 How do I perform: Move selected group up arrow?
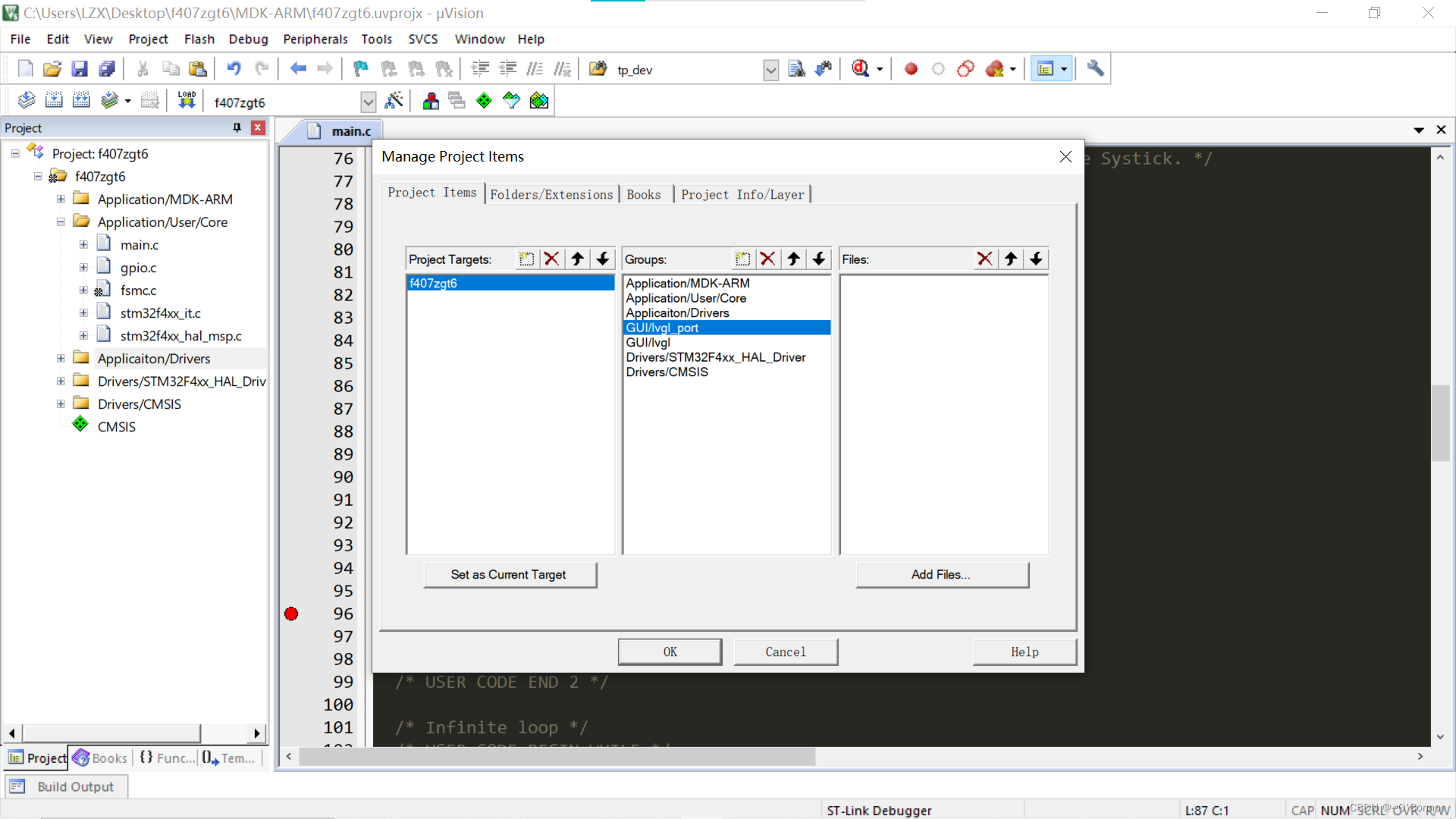793,259
